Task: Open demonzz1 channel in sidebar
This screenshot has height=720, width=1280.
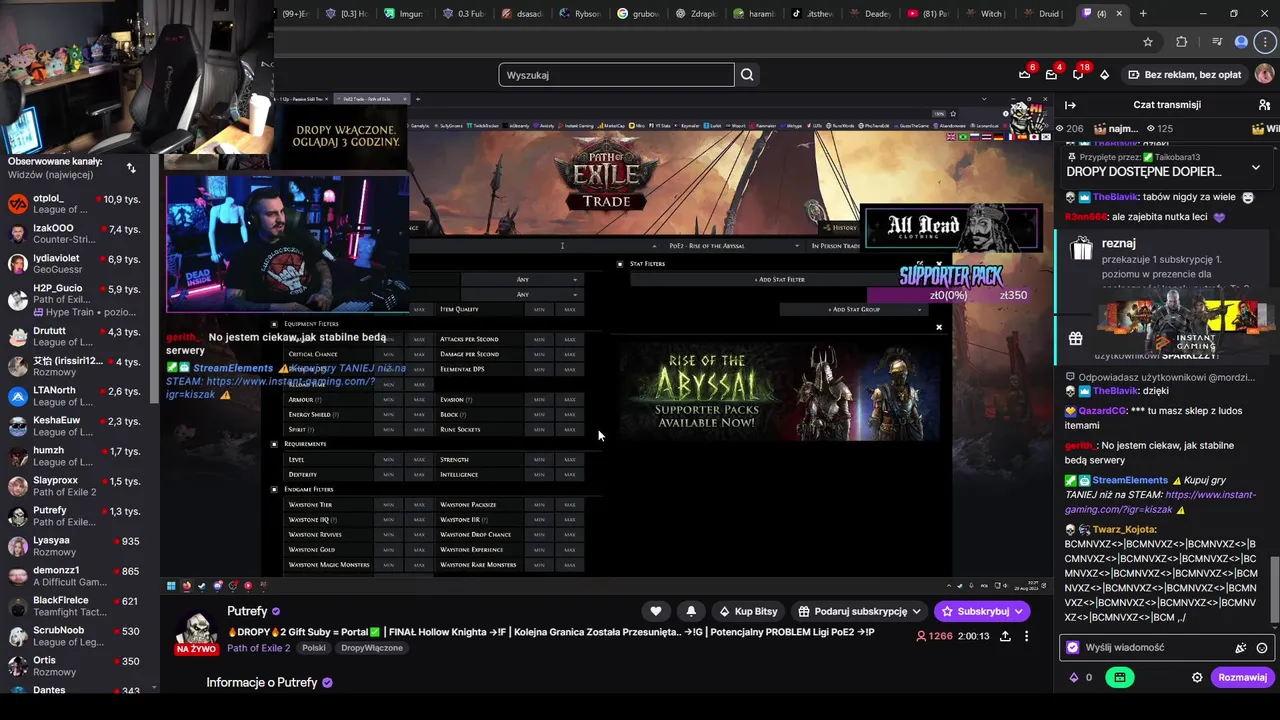Action: point(76,576)
